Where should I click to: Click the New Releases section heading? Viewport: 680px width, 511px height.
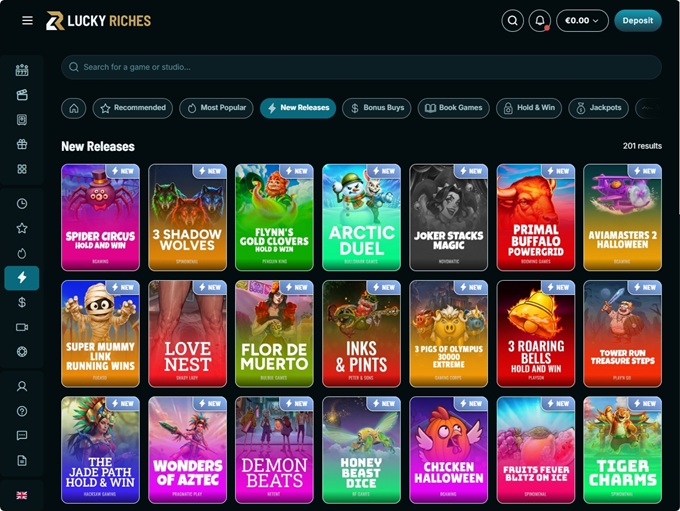(98, 146)
